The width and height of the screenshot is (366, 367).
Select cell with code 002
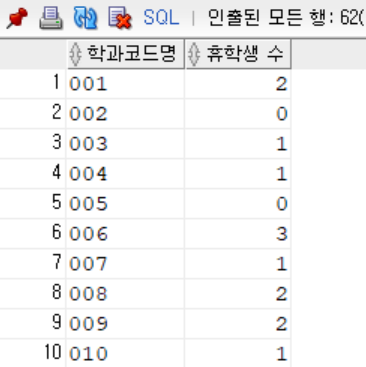pyautogui.click(x=125, y=114)
